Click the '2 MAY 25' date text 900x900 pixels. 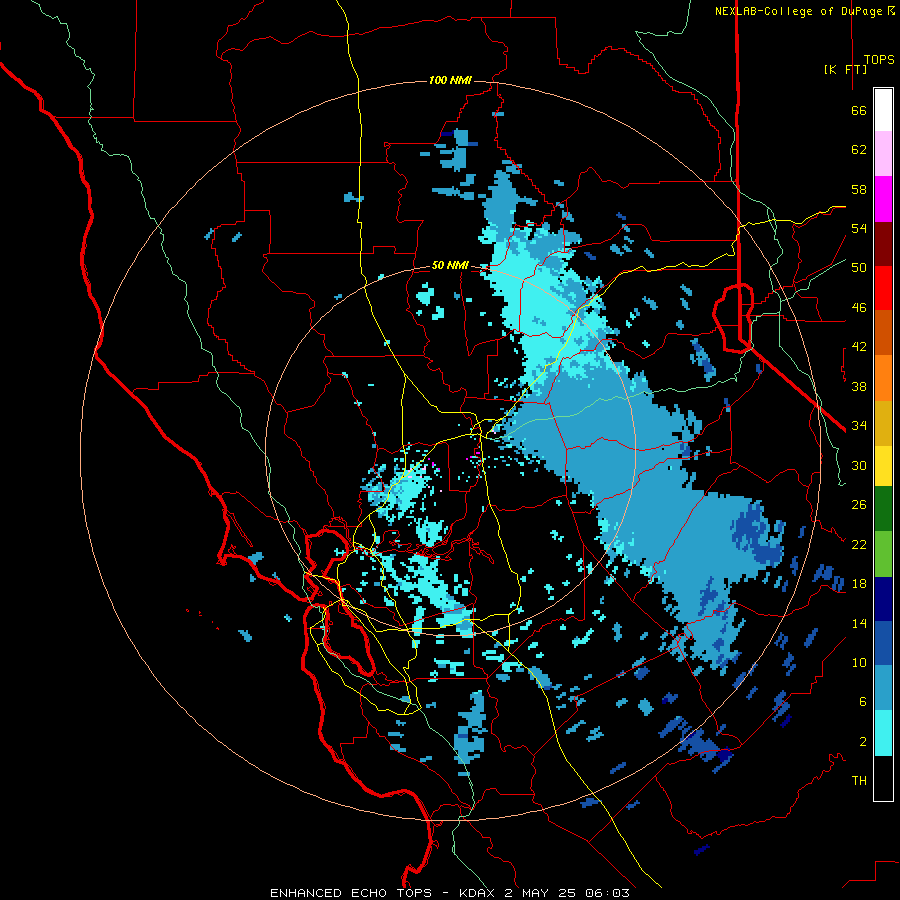click(x=541, y=893)
